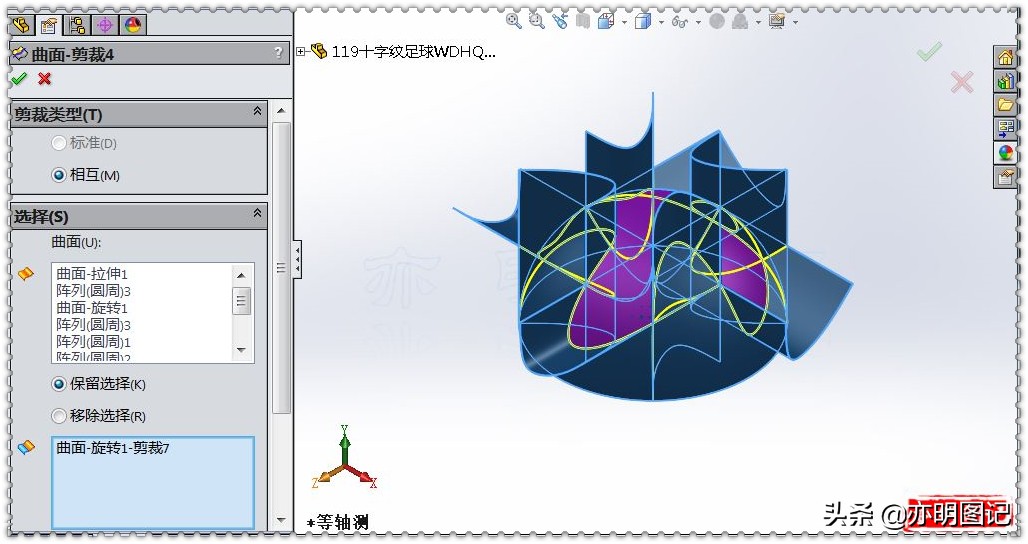Select 阵列(圆周)1 in the surfaces list
Image resolution: width=1028 pixels, height=544 pixels.
[93, 341]
